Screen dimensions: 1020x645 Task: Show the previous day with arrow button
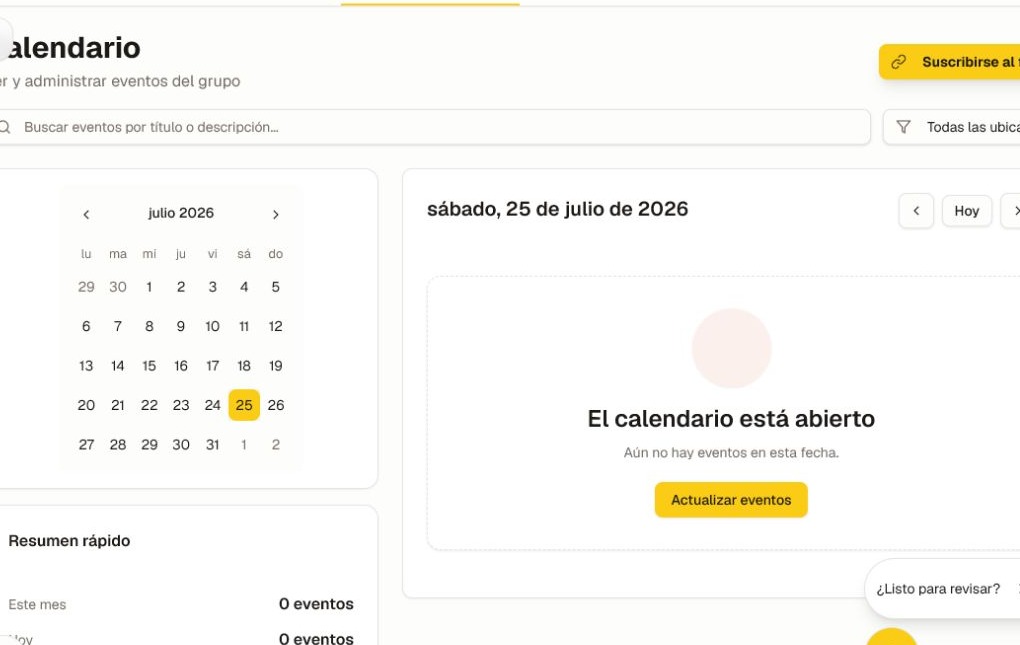click(916, 211)
